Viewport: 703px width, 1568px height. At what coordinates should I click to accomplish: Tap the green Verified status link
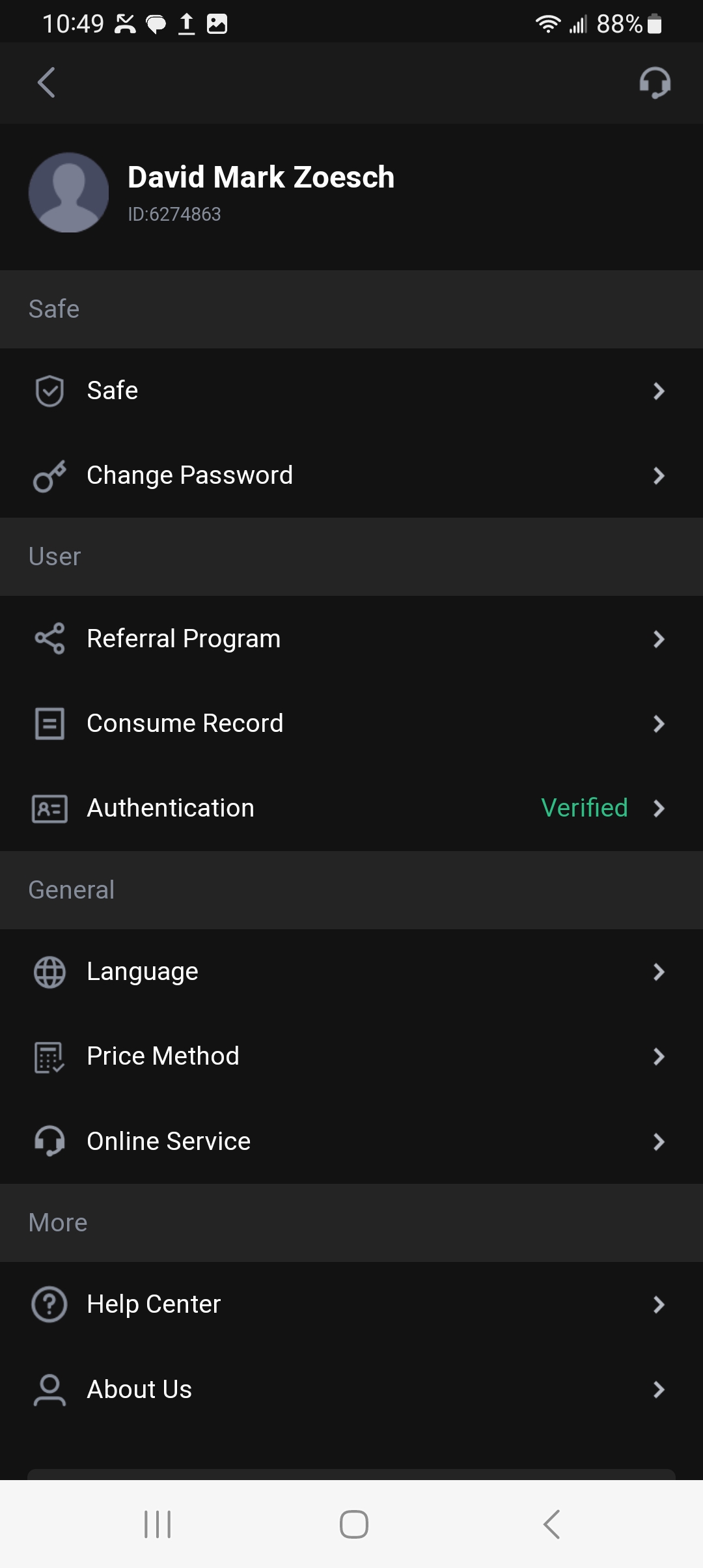[x=584, y=808]
